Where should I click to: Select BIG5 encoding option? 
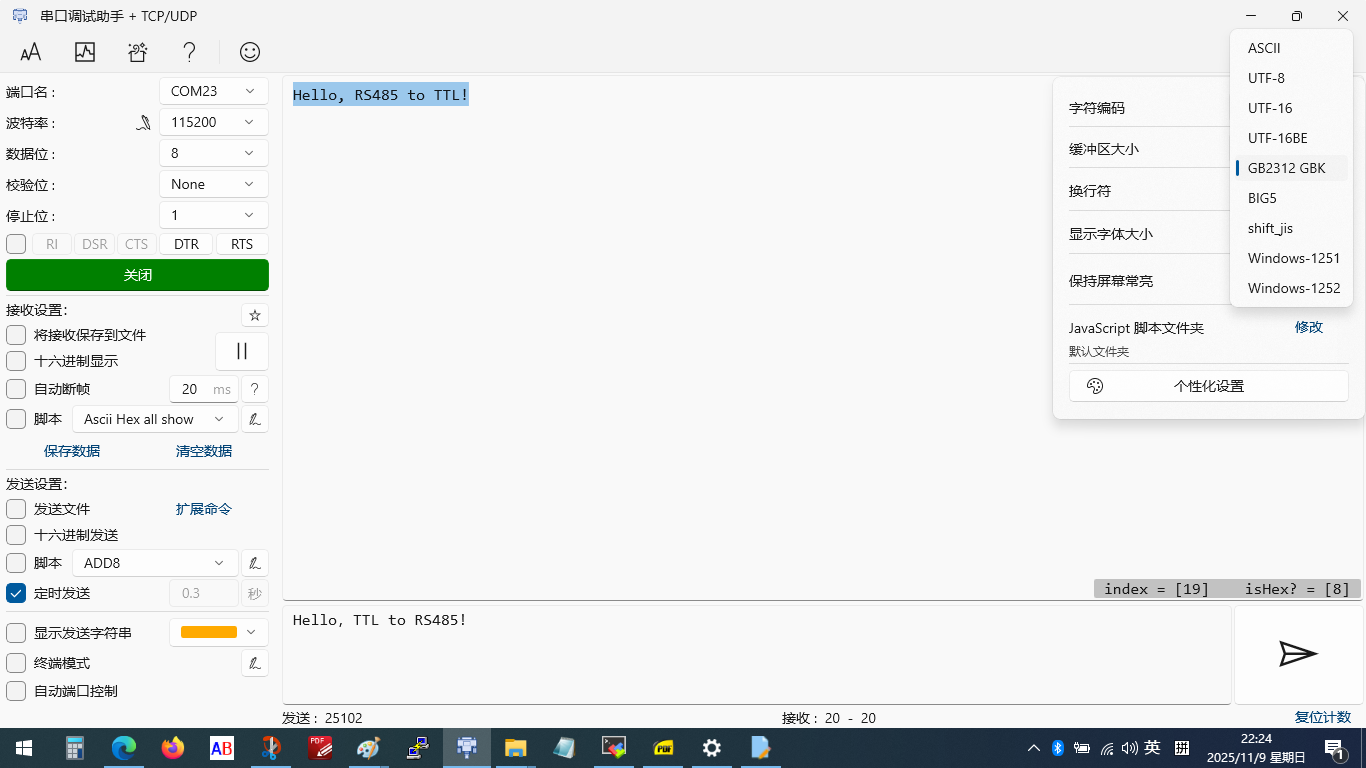point(1291,198)
